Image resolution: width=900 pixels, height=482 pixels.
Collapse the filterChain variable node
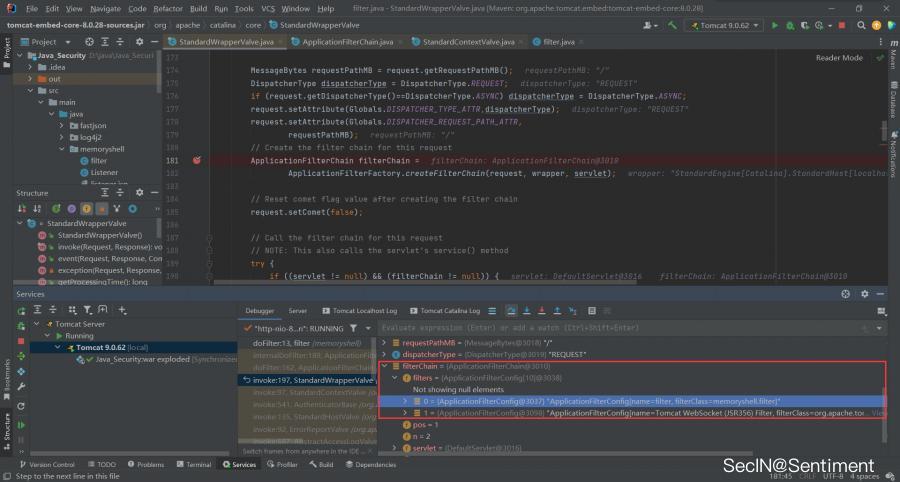tap(386, 366)
